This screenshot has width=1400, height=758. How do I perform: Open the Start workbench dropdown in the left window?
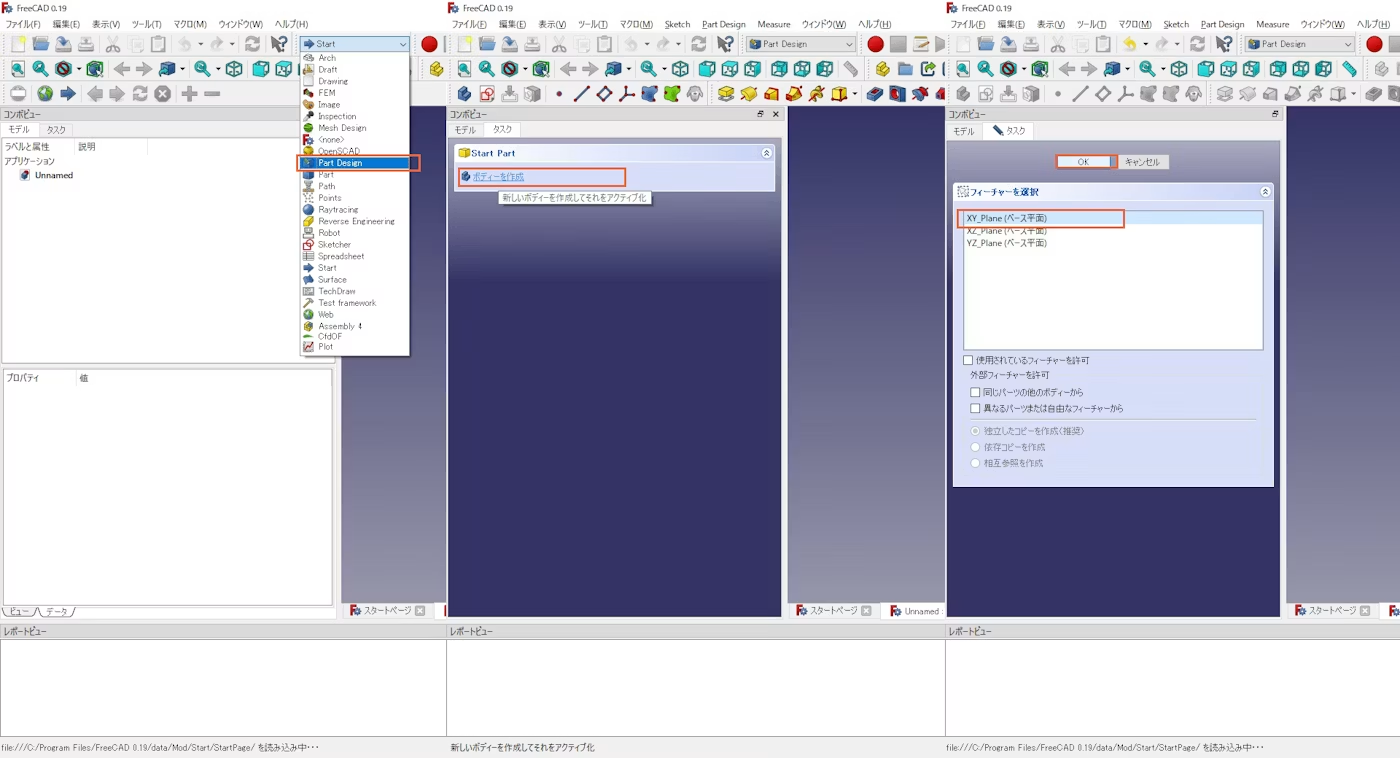coord(355,44)
